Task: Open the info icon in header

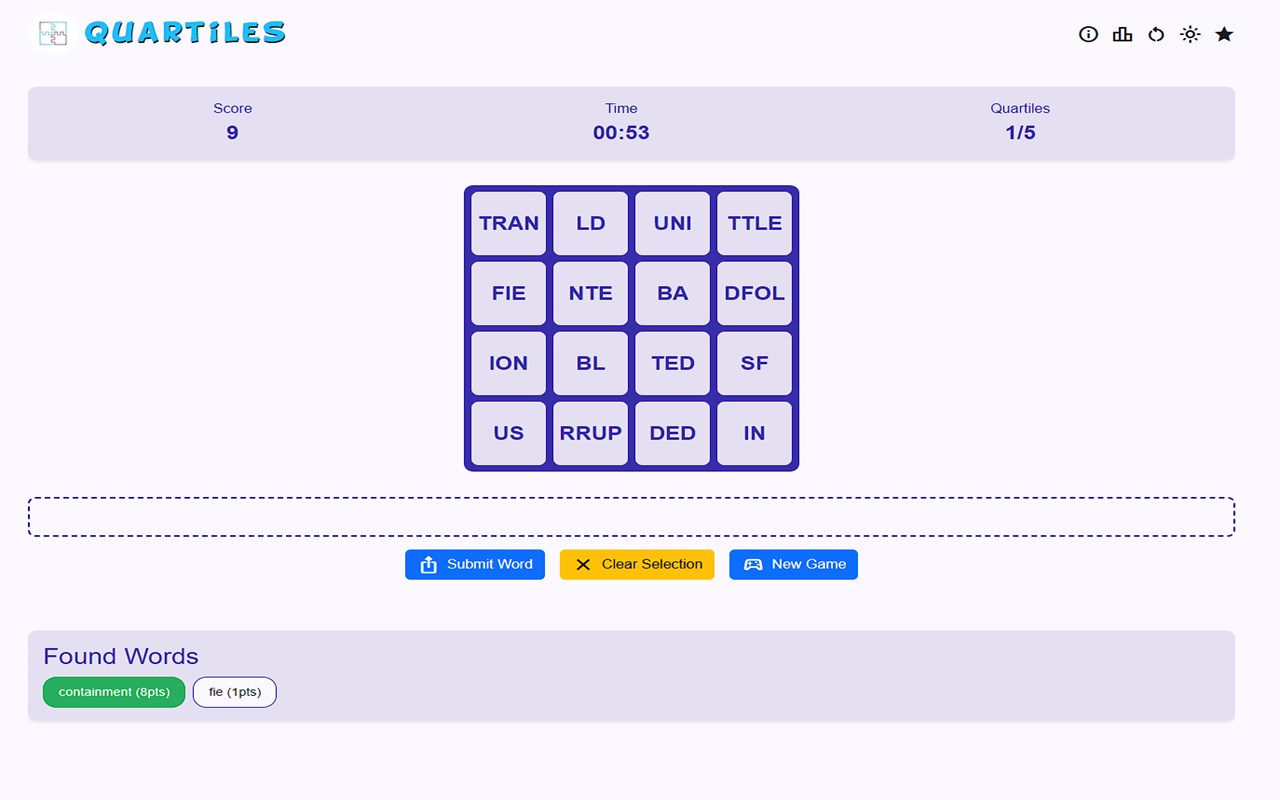Action: point(1088,34)
